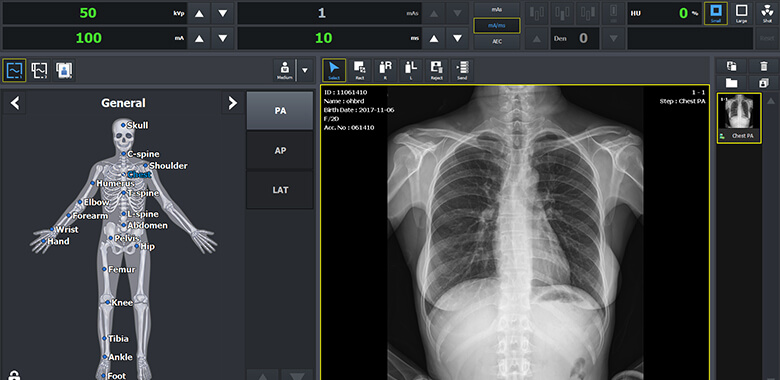The width and height of the screenshot is (780, 380).
Task: Increase mA with up arrow
Action: pyautogui.click(x=199, y=38)
